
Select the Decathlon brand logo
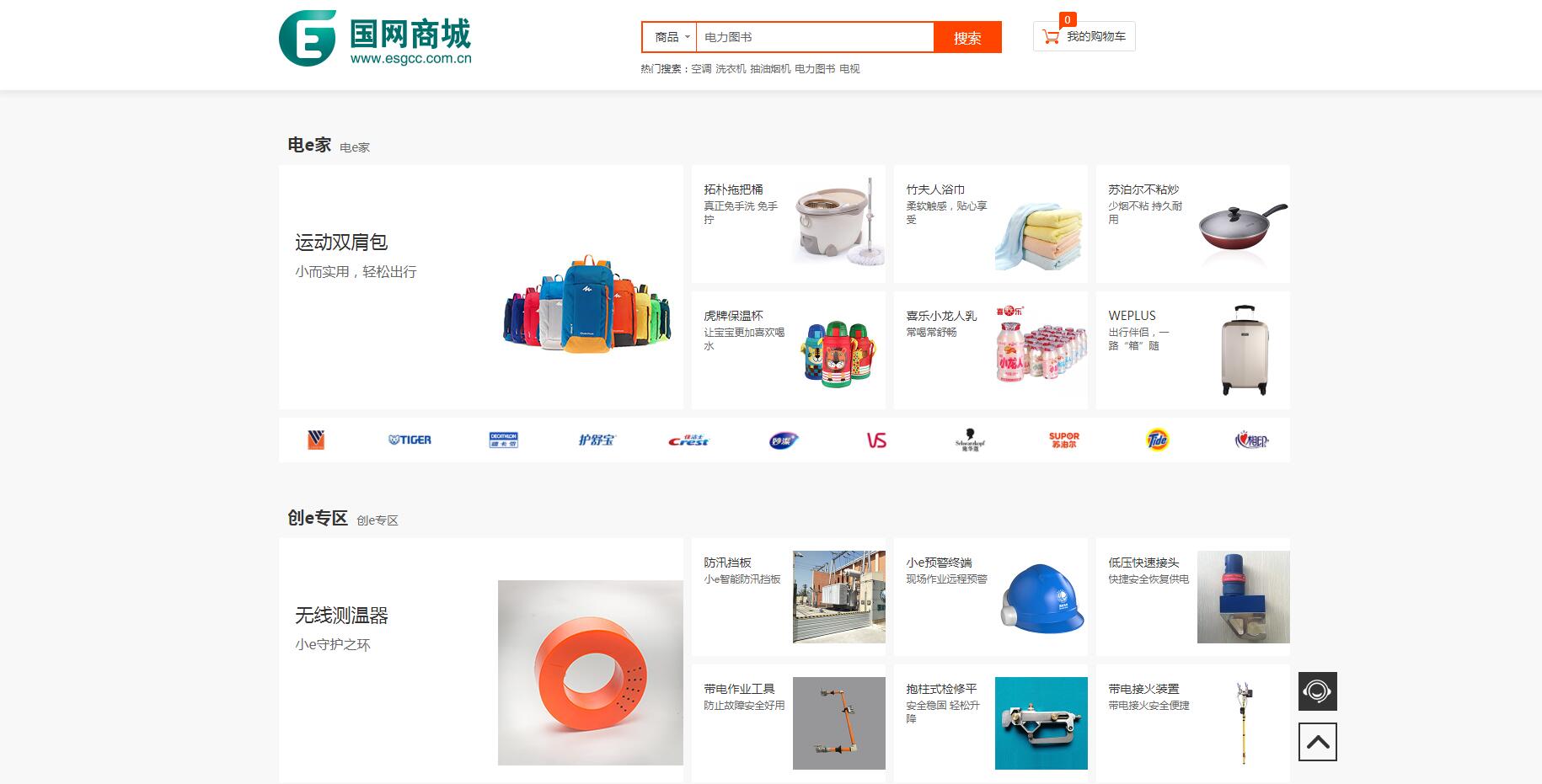(x=503, y=440)
